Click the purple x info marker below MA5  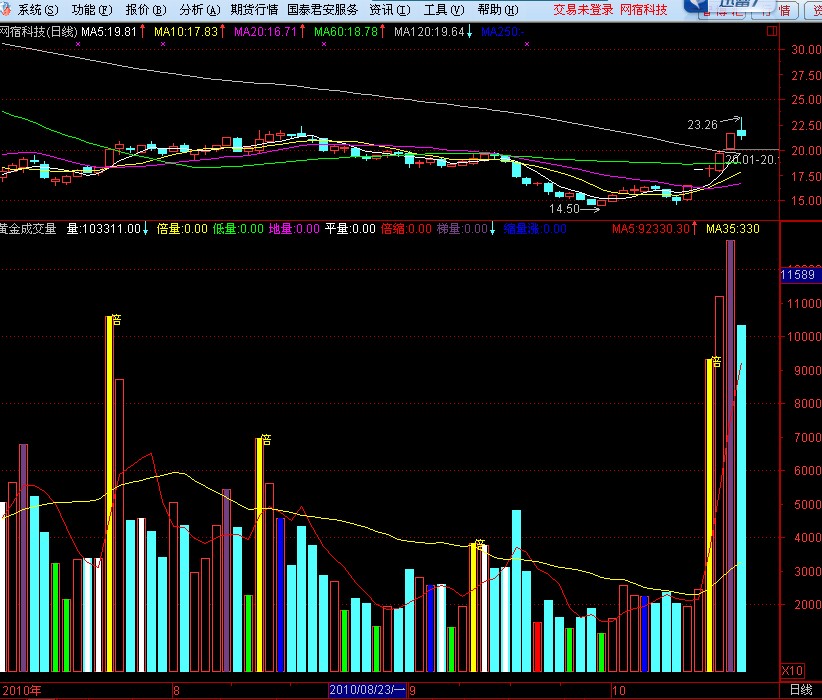tap(78, 44)
